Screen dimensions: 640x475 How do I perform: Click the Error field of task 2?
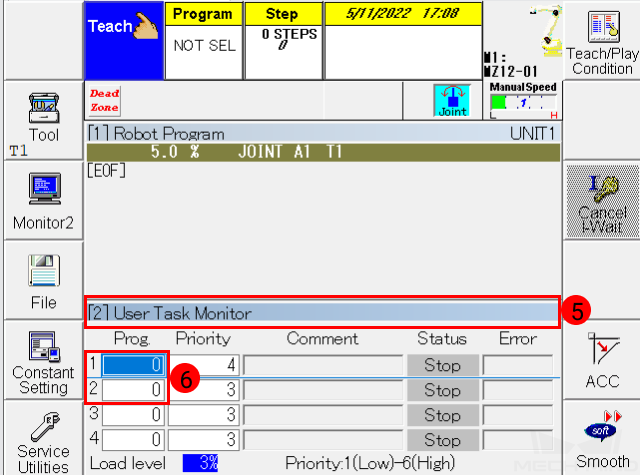[518, 390]
